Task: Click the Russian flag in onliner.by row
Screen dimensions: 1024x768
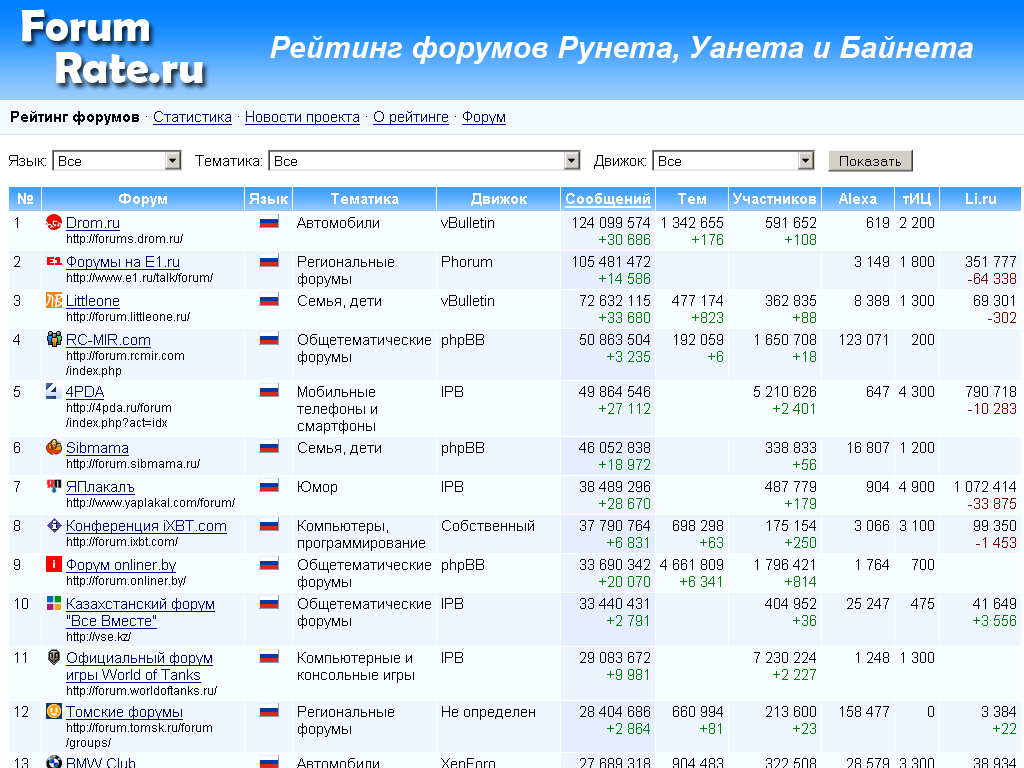Action: (269, 564)
